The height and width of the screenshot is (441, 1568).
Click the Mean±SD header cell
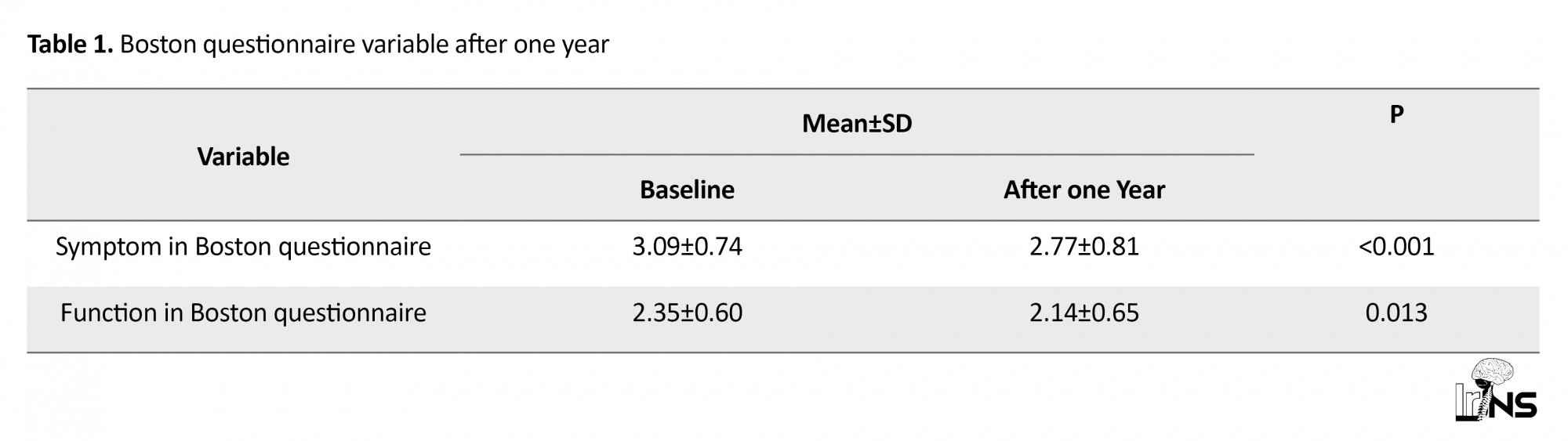coord(857,124)
